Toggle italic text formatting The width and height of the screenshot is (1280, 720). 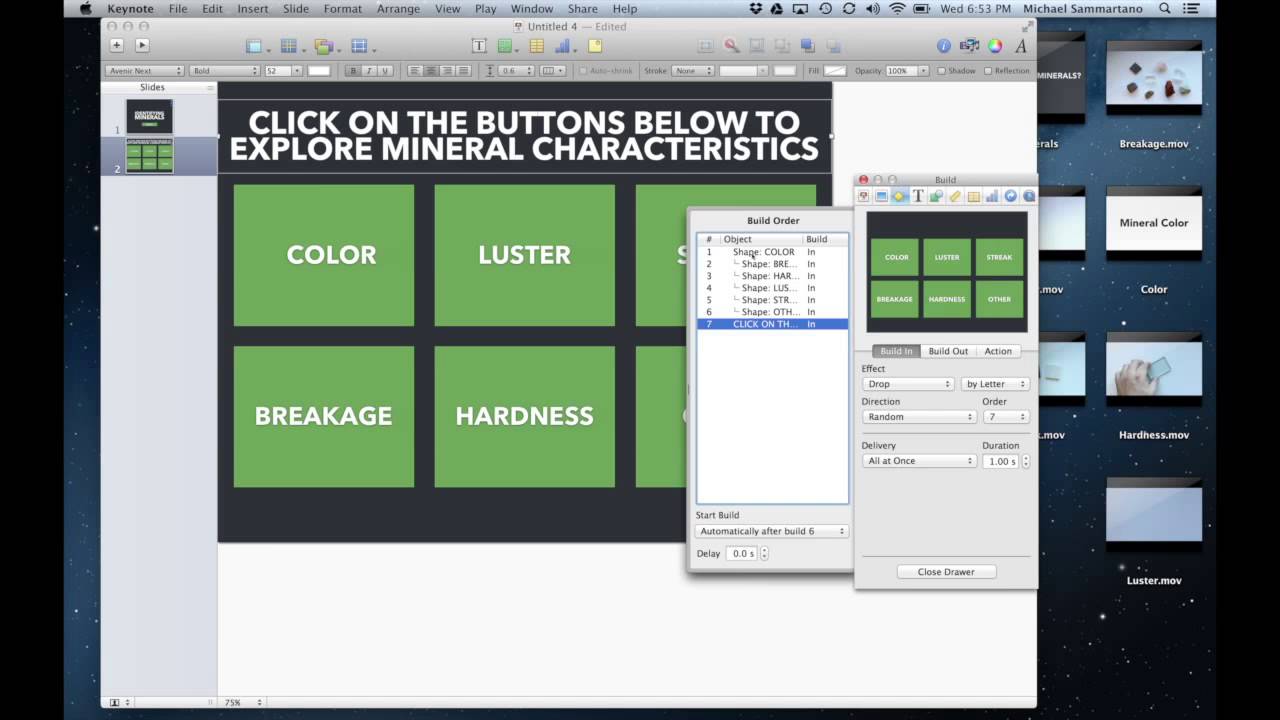tap(368, 71)
